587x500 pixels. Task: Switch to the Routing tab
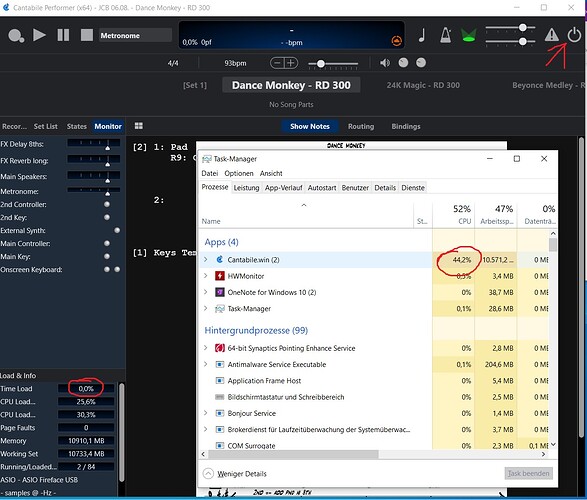click(x=361, y=126)
